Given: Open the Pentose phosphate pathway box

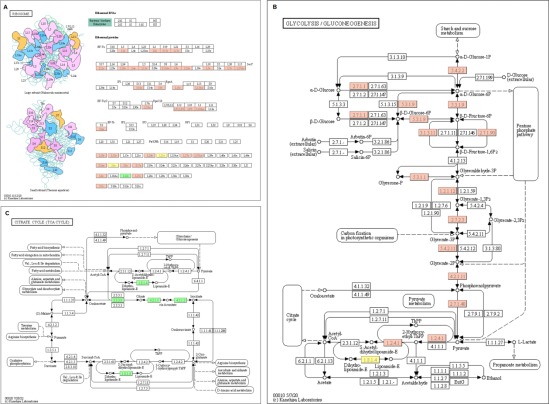Looking at the screenshot, I should 525,134.
